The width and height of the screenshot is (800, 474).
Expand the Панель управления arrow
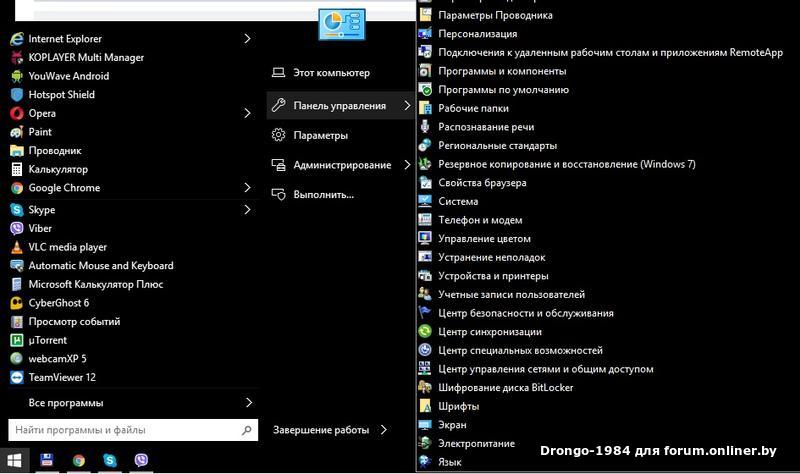[x=407, y=106]
